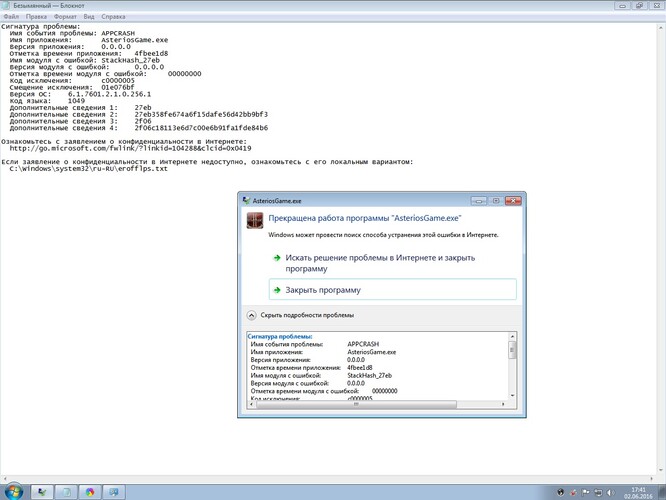Click the 'Прекращена работа программы' heading
Screen dimensions: 666x500
tap(365, 218)
